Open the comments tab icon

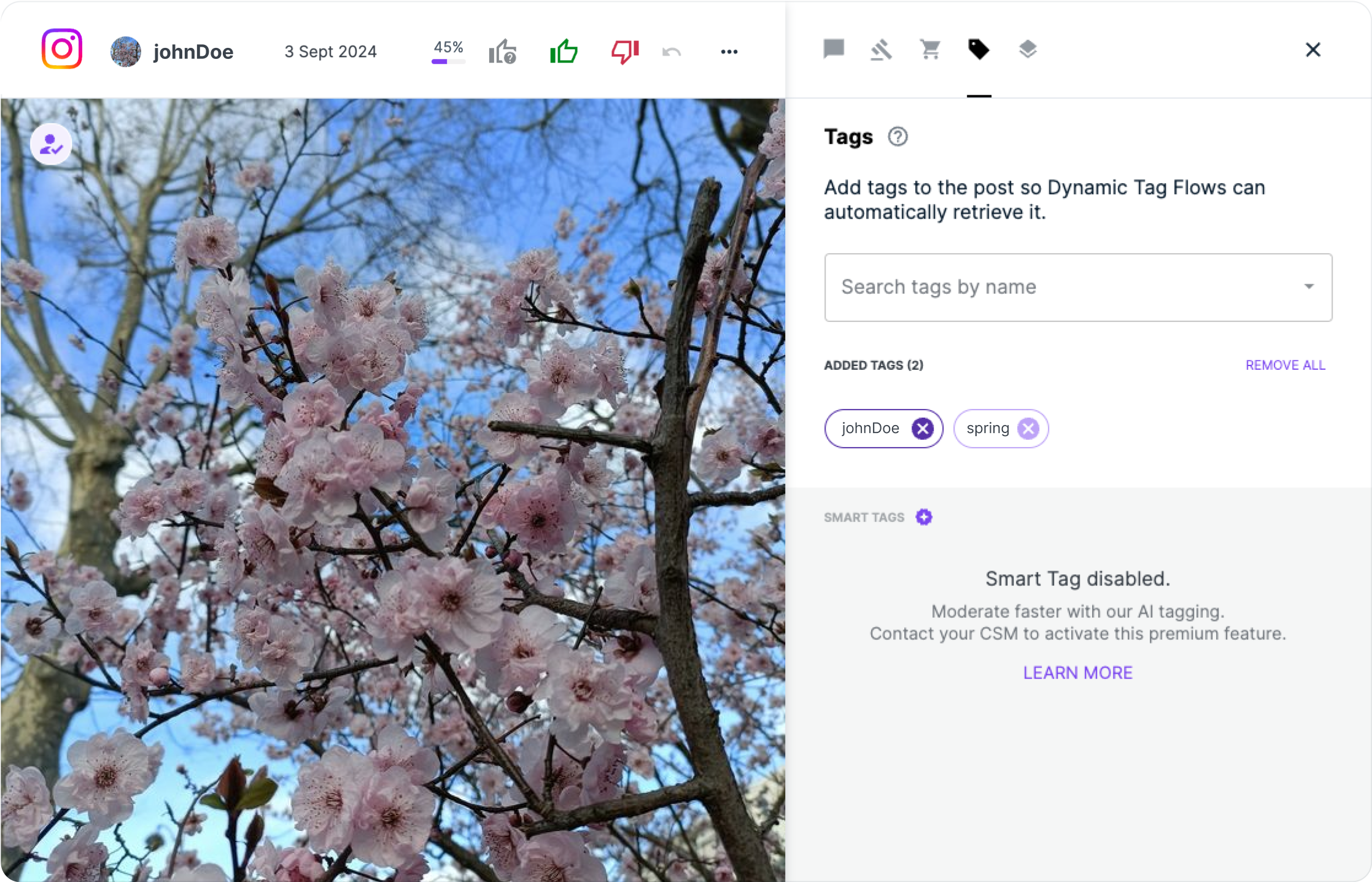click(x=834, y=49)
